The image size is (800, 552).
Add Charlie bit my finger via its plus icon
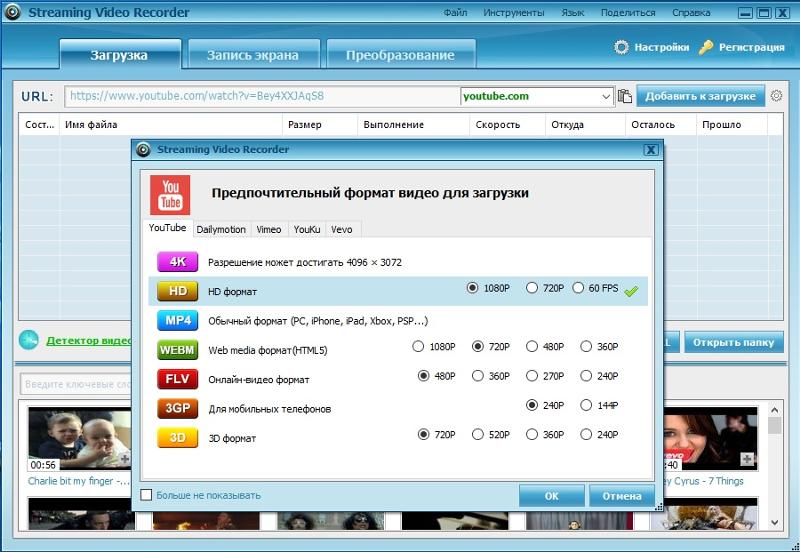point(125,459)
